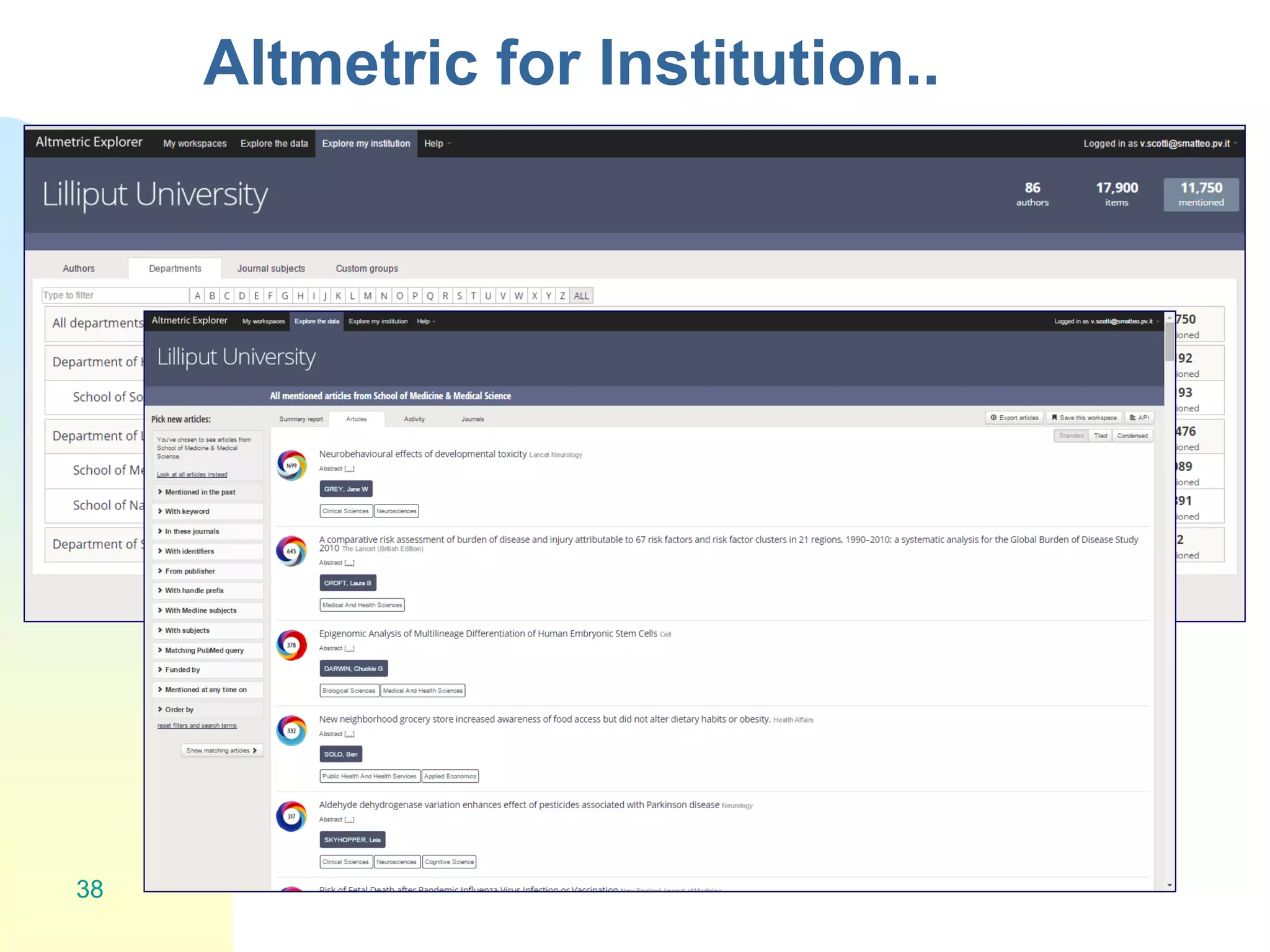Click the Export articles button
1270x952 pixels.
1015,418
